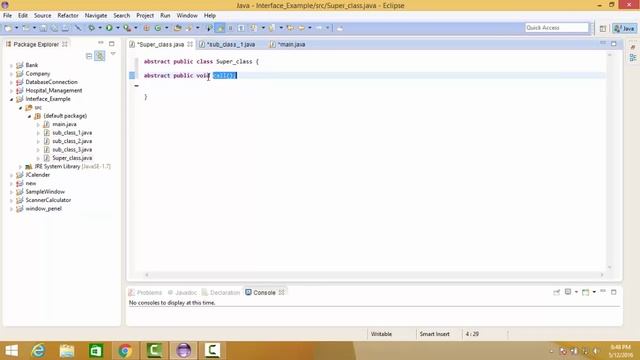The width and height of the screenshot is (640, 360).
Task: Maximize the Console panel
Action: [x=613, y=292]
